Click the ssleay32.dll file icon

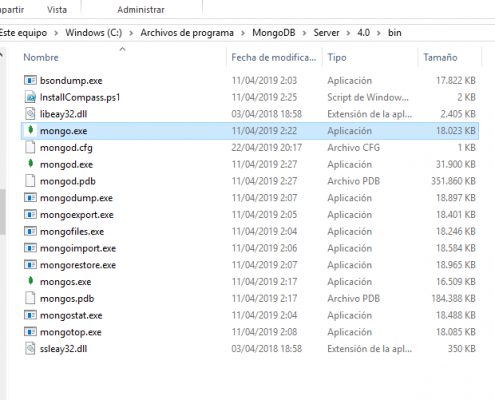(30, 348)
